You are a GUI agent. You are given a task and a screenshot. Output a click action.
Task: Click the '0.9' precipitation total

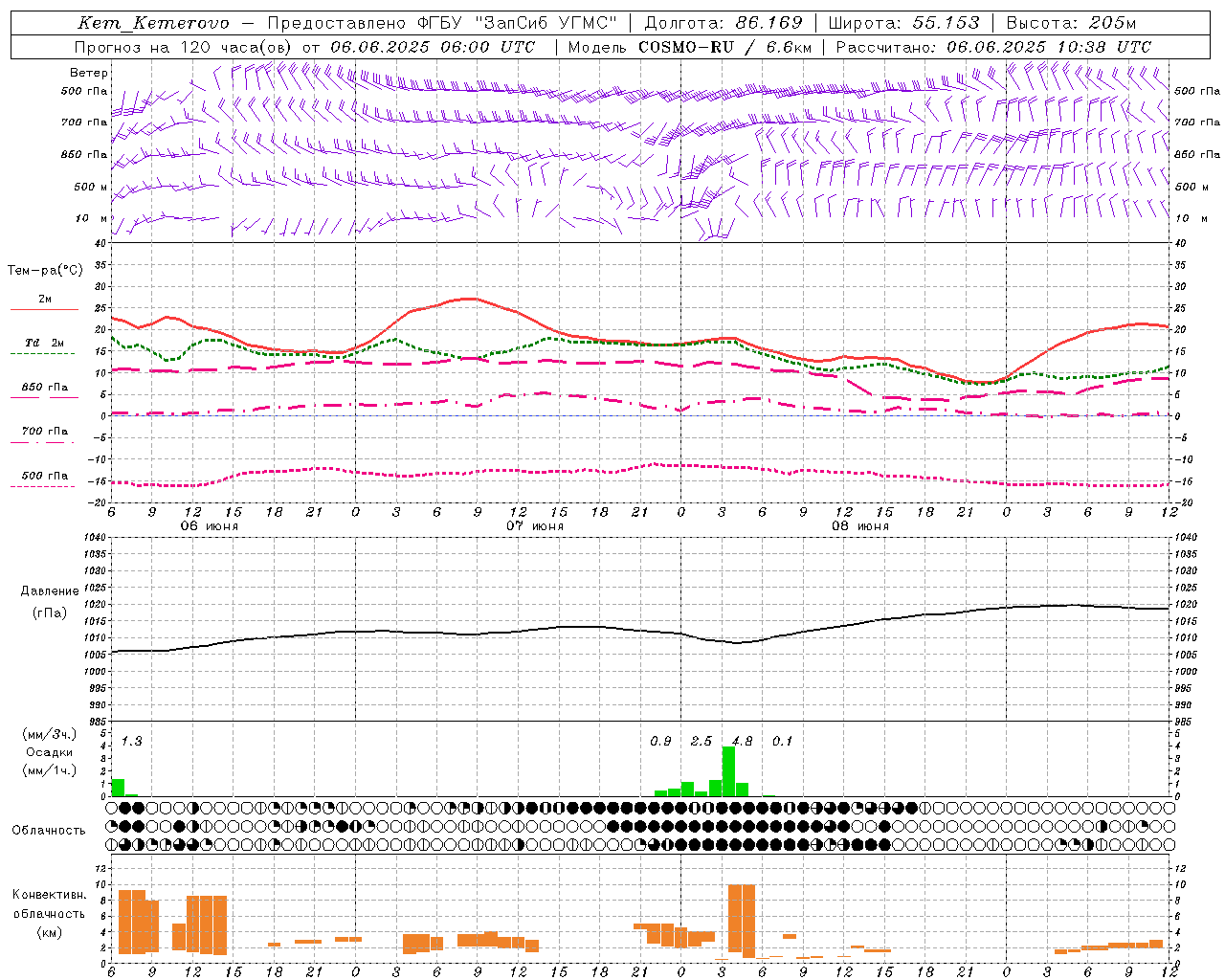[x=660, y=741]
